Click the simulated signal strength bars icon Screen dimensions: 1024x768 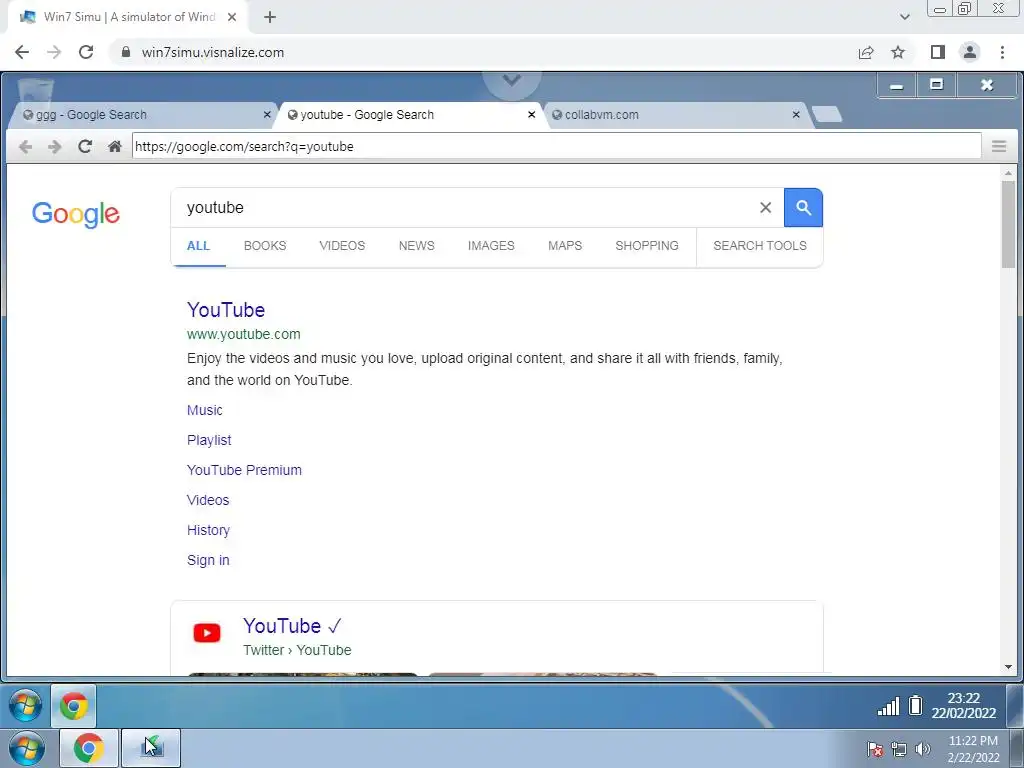point(888,706)
